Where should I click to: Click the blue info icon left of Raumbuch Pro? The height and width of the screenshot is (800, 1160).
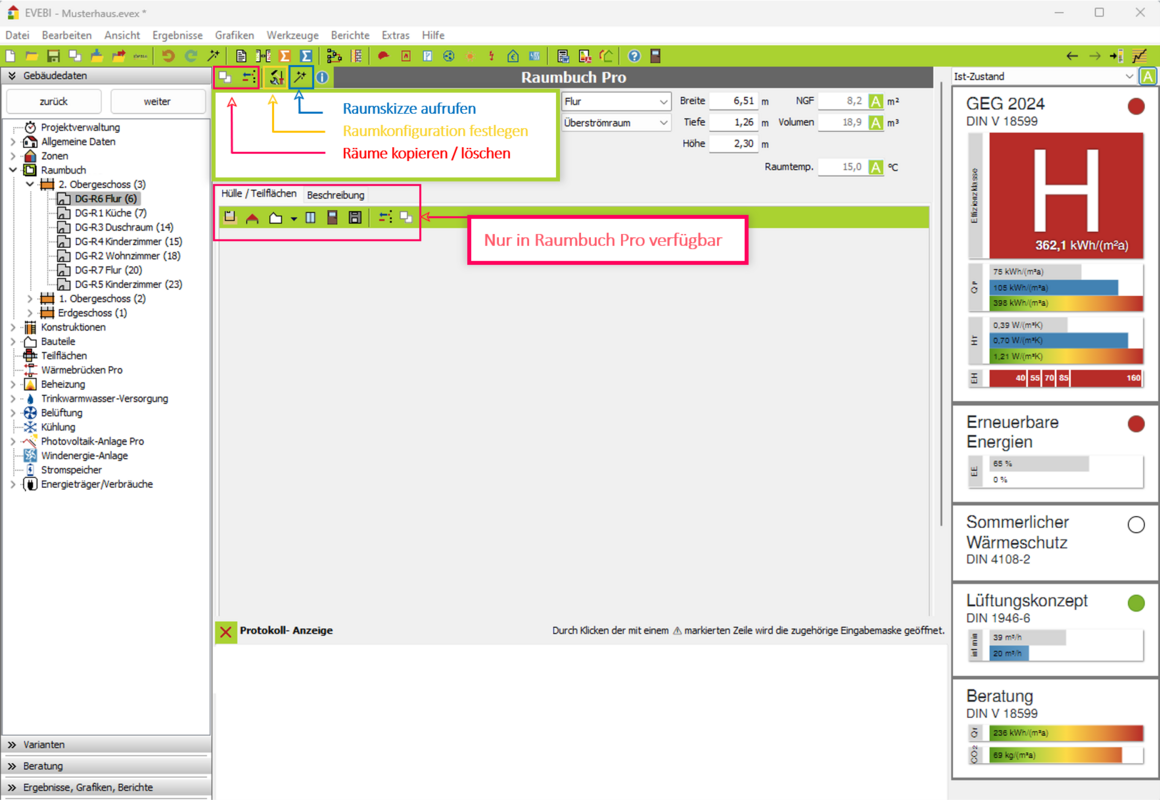pyautogui.click(x=322, y=77)
